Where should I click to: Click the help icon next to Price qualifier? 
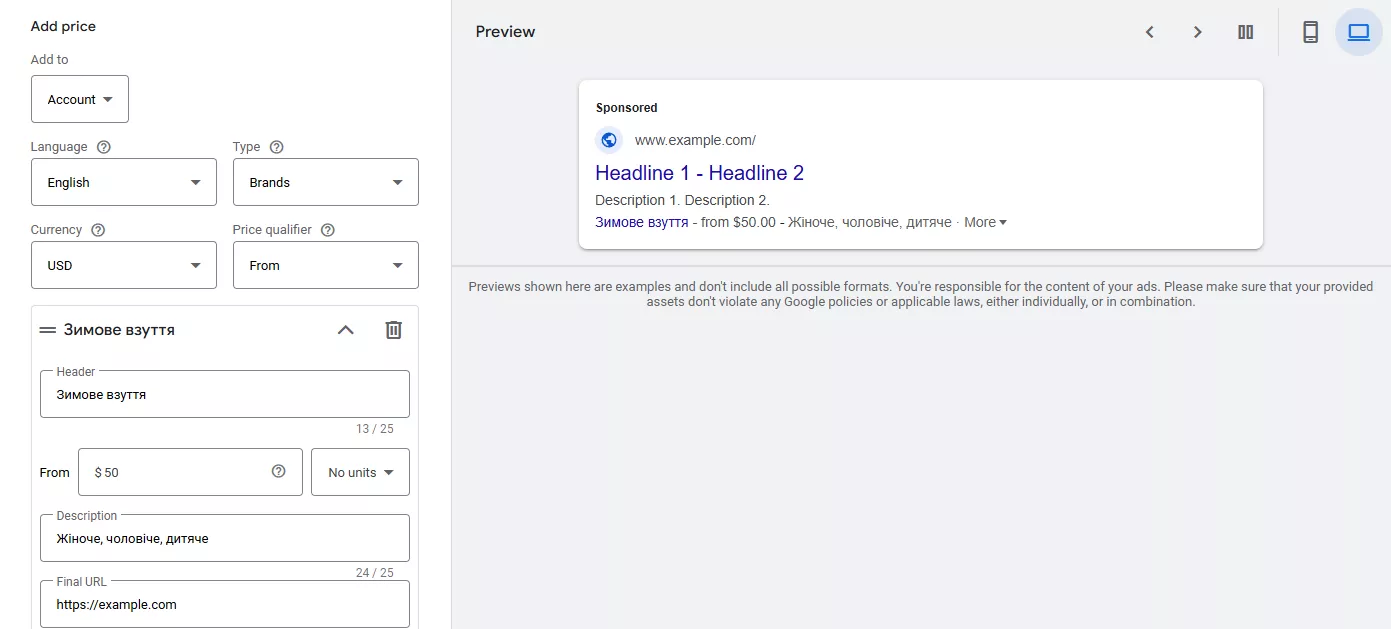pyautogui.click(x=328, y=230)
